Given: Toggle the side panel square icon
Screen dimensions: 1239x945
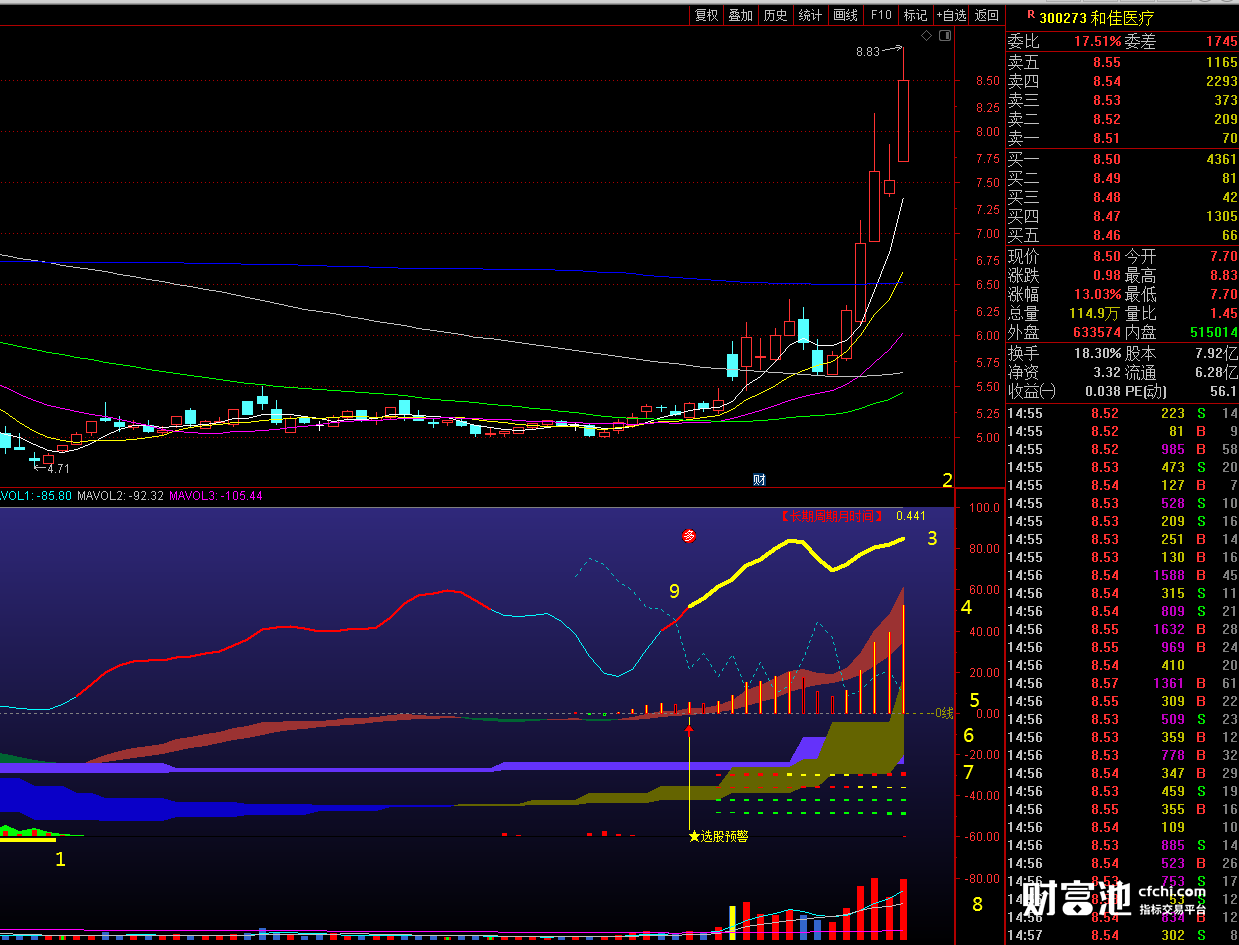Looking at the screenshot, I should [945, 36].
